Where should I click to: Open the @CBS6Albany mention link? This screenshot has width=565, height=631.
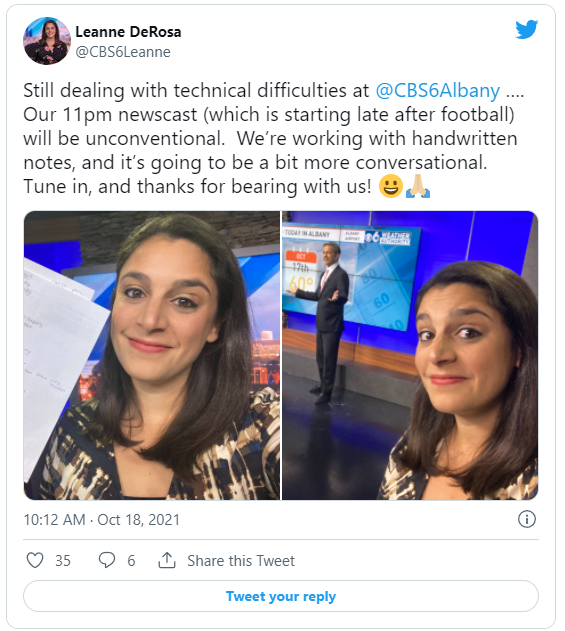tap(438, 91)
